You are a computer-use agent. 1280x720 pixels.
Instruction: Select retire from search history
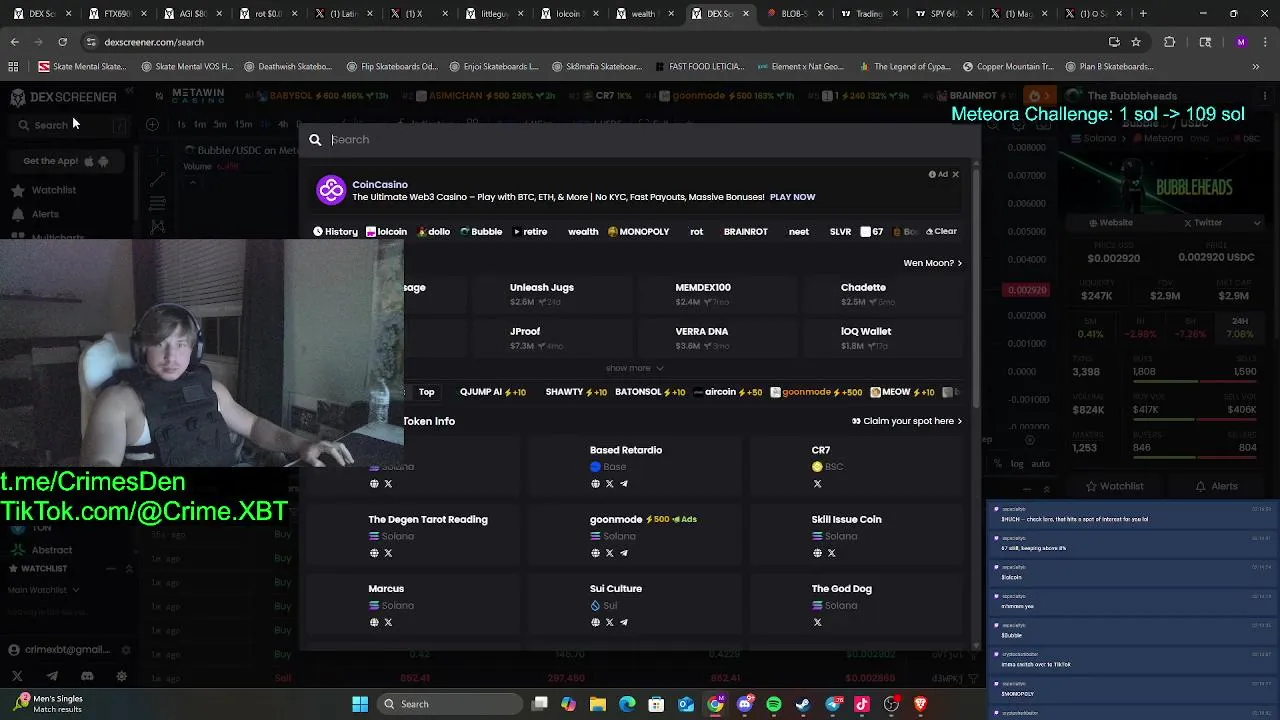[x=531, y=232]
